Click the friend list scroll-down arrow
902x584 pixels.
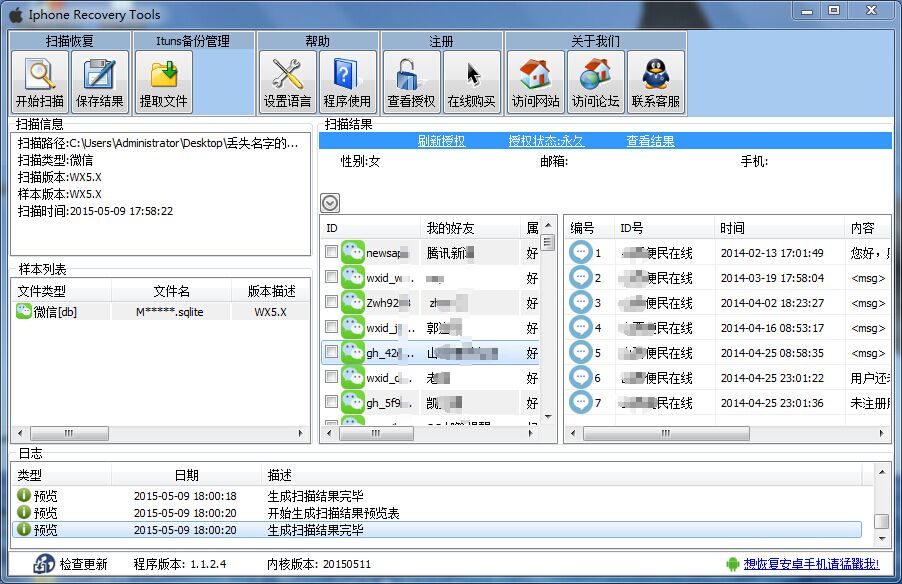click(x=548, y=417)
